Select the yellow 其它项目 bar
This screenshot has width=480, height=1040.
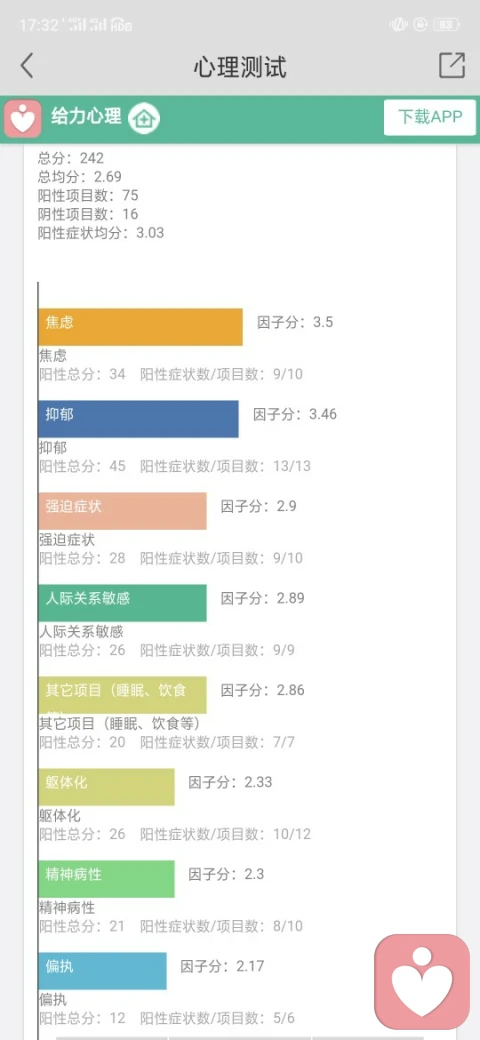tap(123, 695)
